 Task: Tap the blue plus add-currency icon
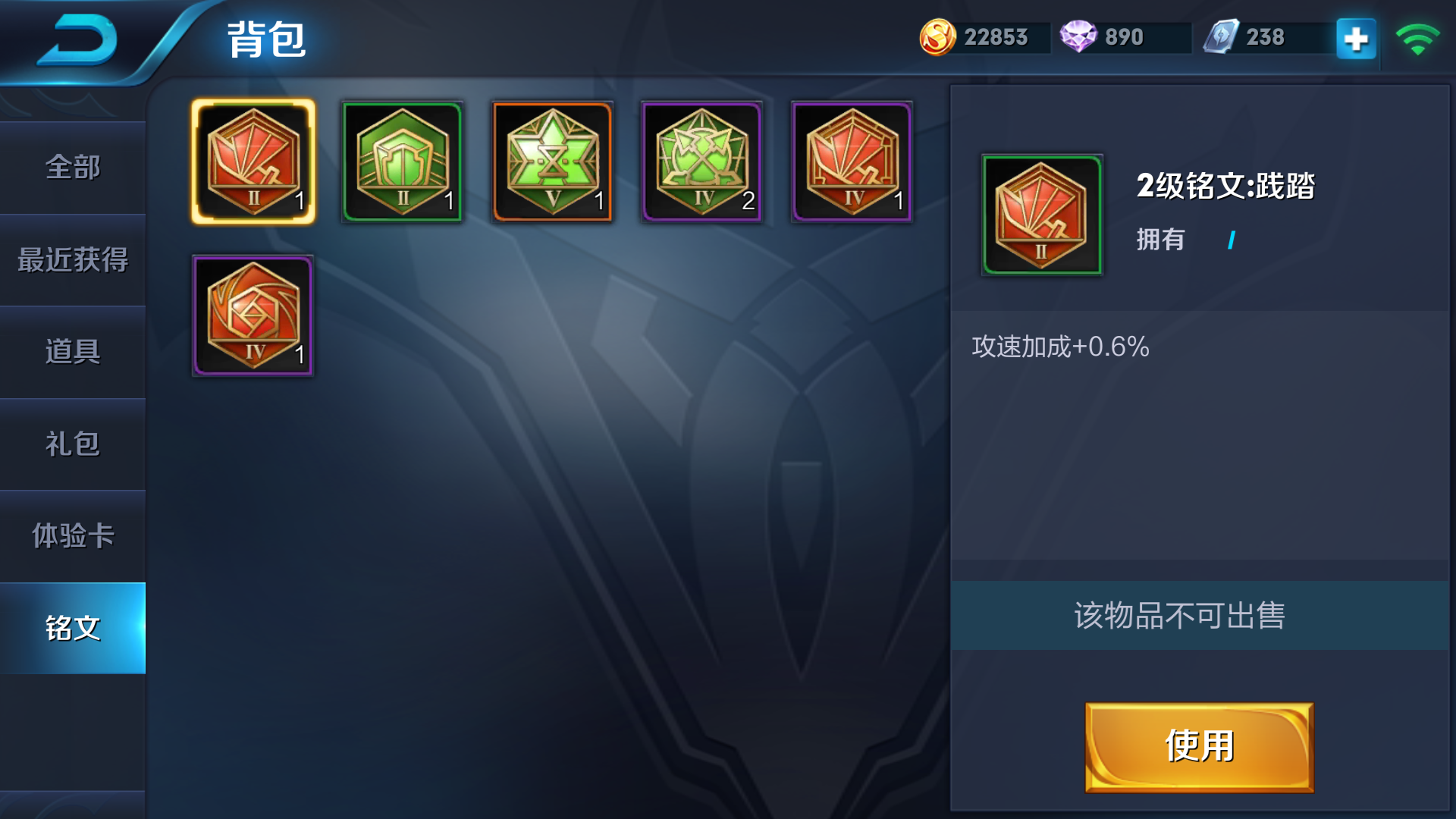click(1356, 38)
